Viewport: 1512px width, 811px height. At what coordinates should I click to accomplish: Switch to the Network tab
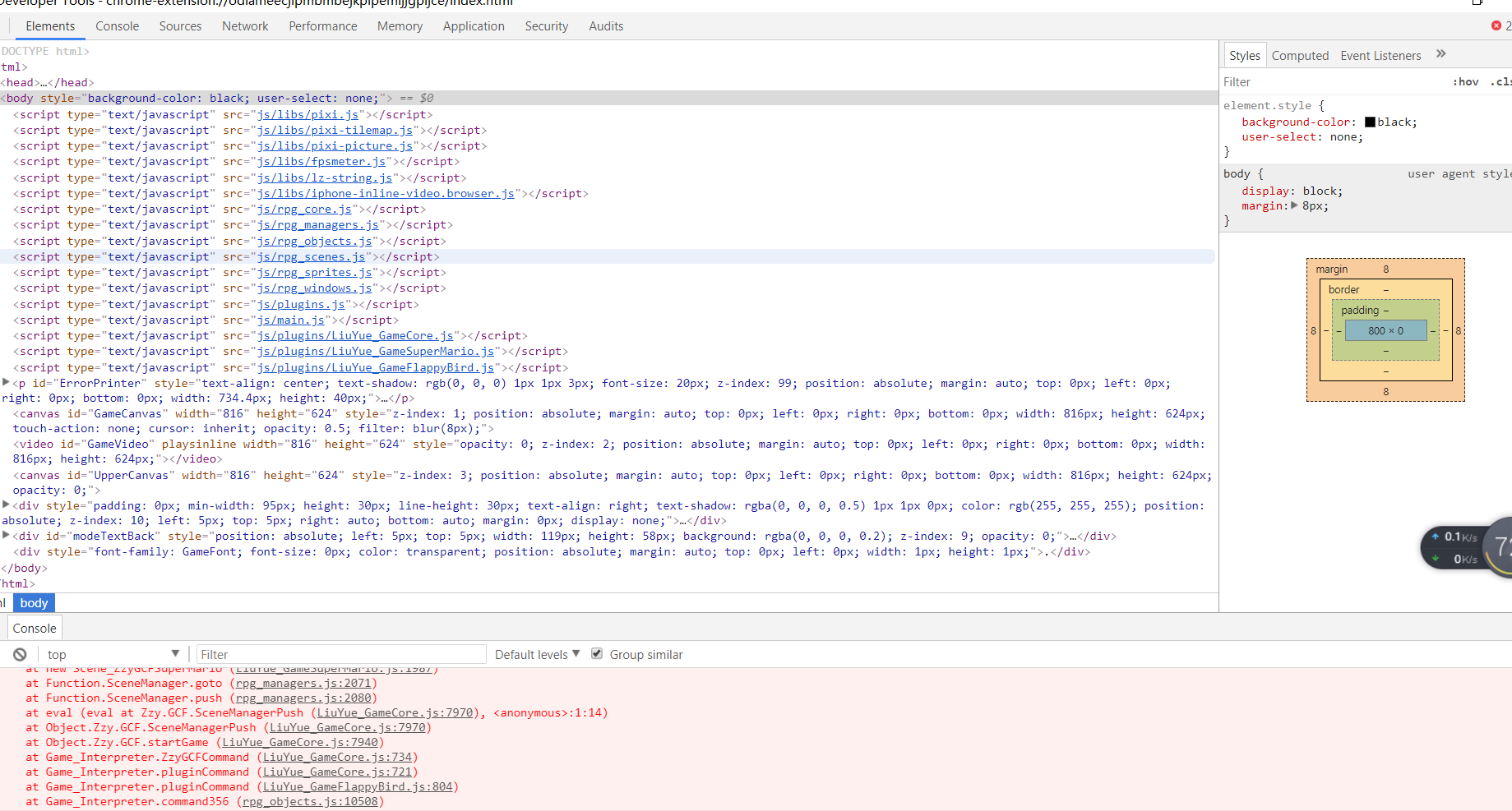245,26
